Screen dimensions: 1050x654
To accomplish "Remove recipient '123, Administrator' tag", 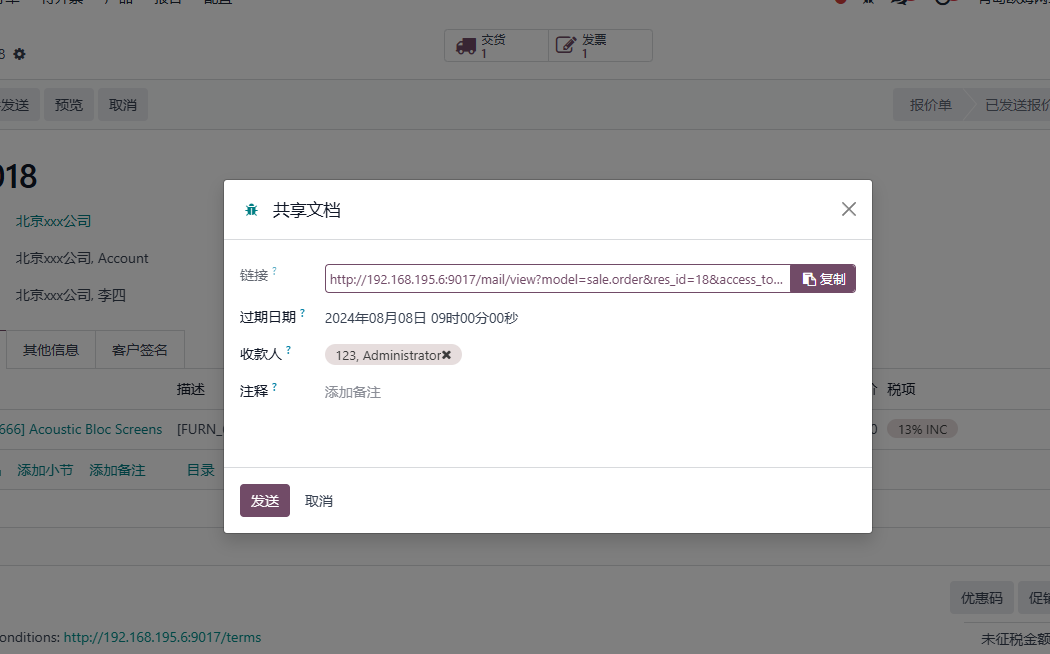I will 447,355.
